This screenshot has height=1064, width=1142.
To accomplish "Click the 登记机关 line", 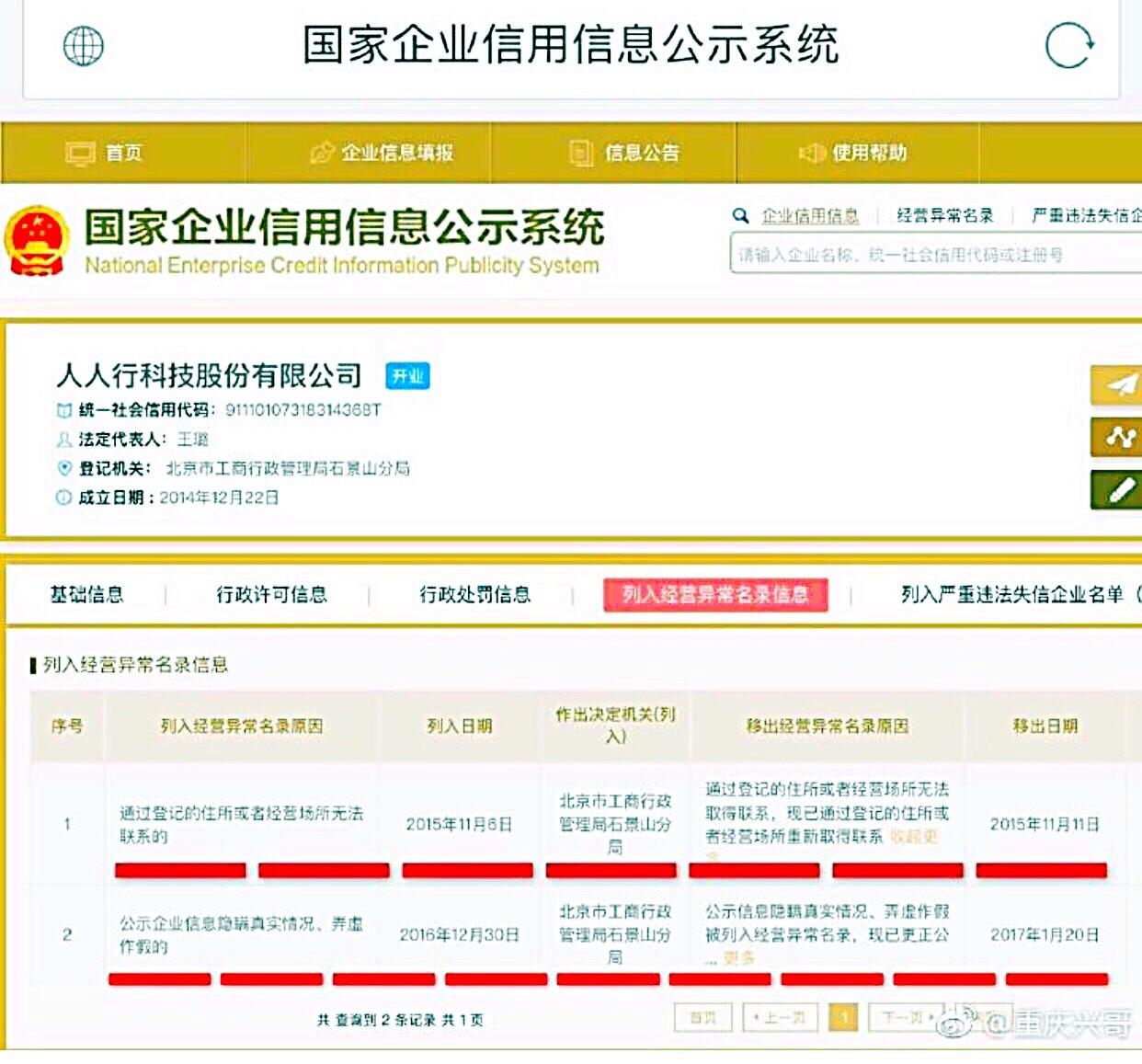I will point(234,468).
